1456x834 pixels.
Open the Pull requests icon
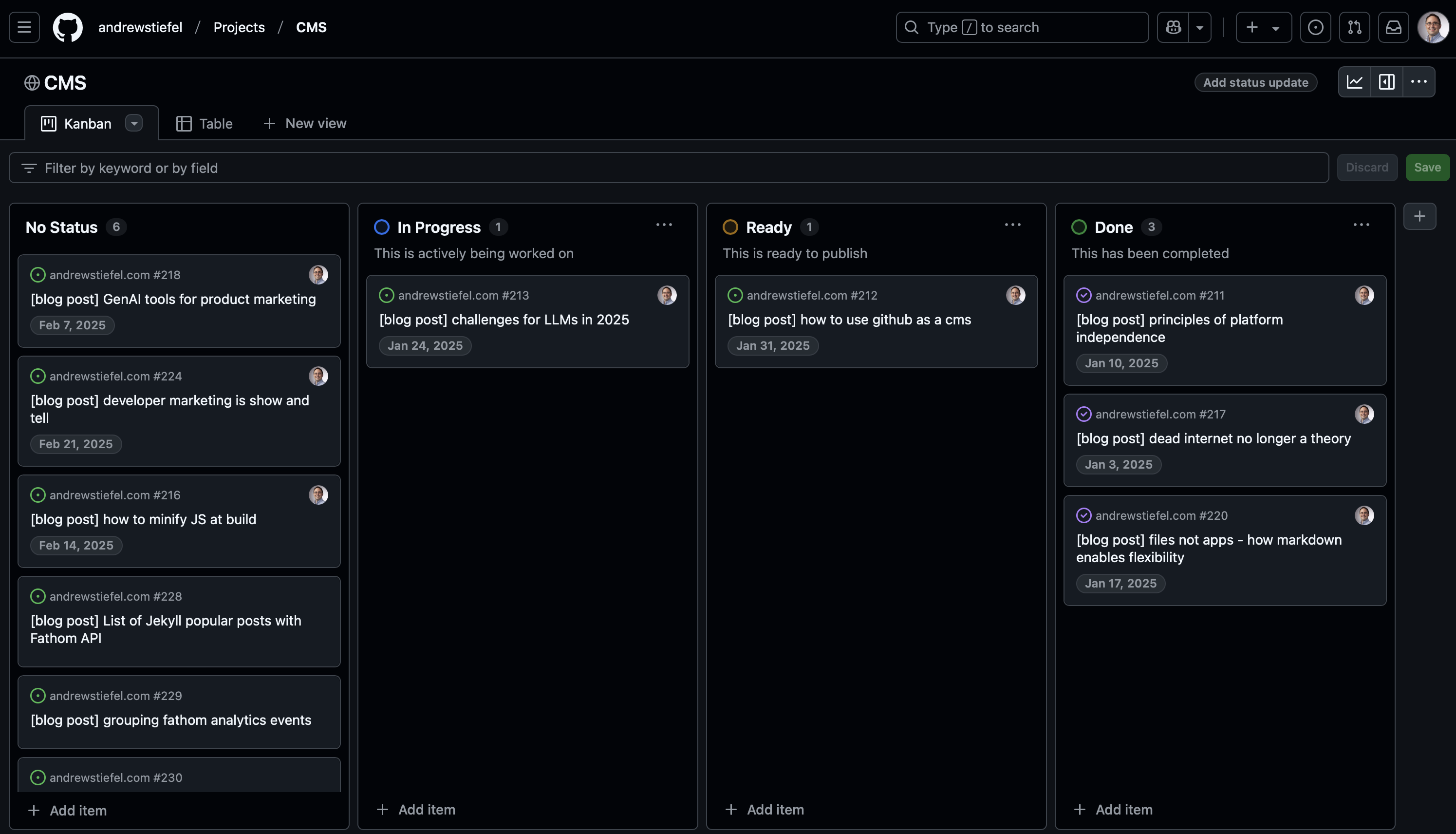click(1354, 27)
